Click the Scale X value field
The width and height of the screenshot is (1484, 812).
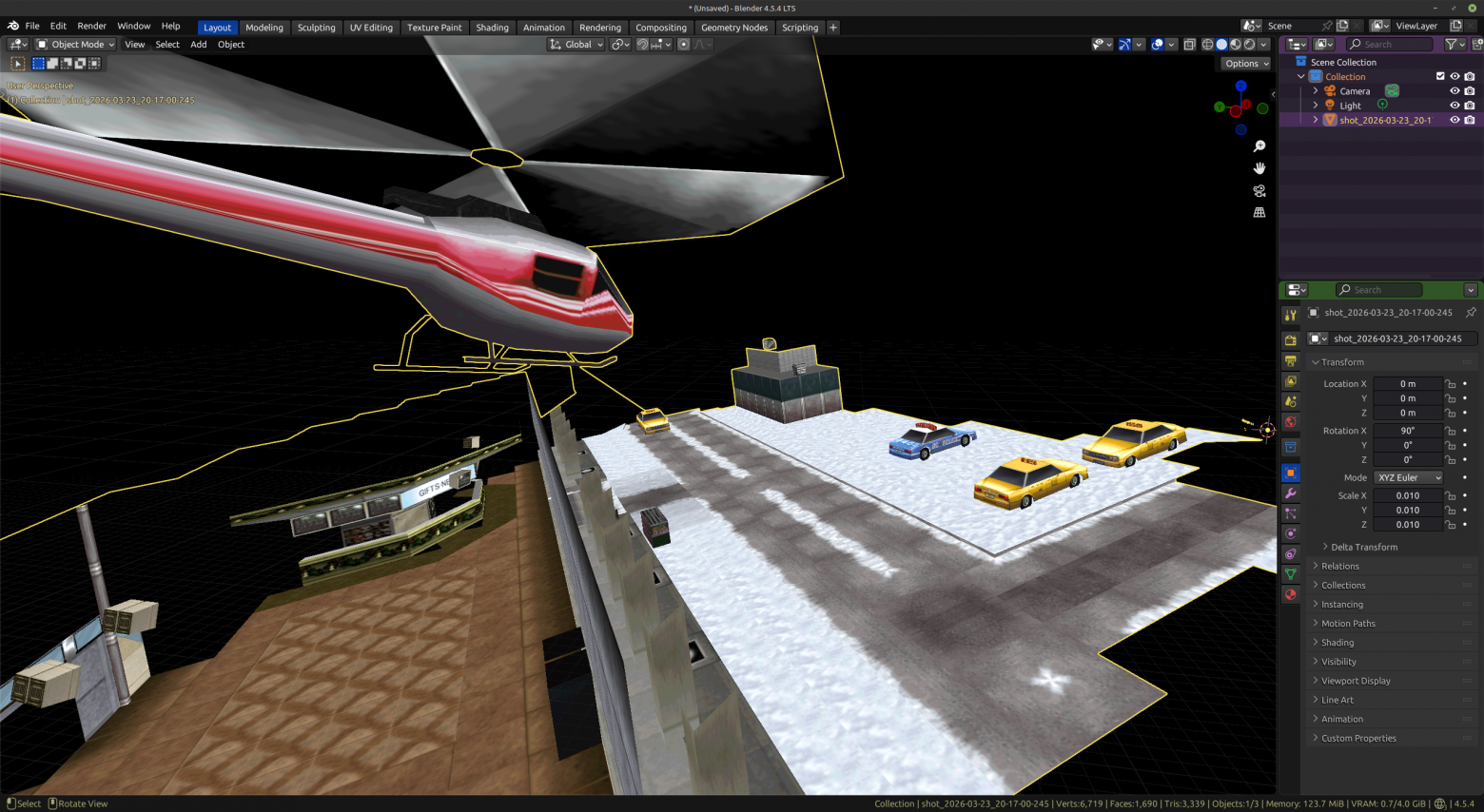(1408, 495)
